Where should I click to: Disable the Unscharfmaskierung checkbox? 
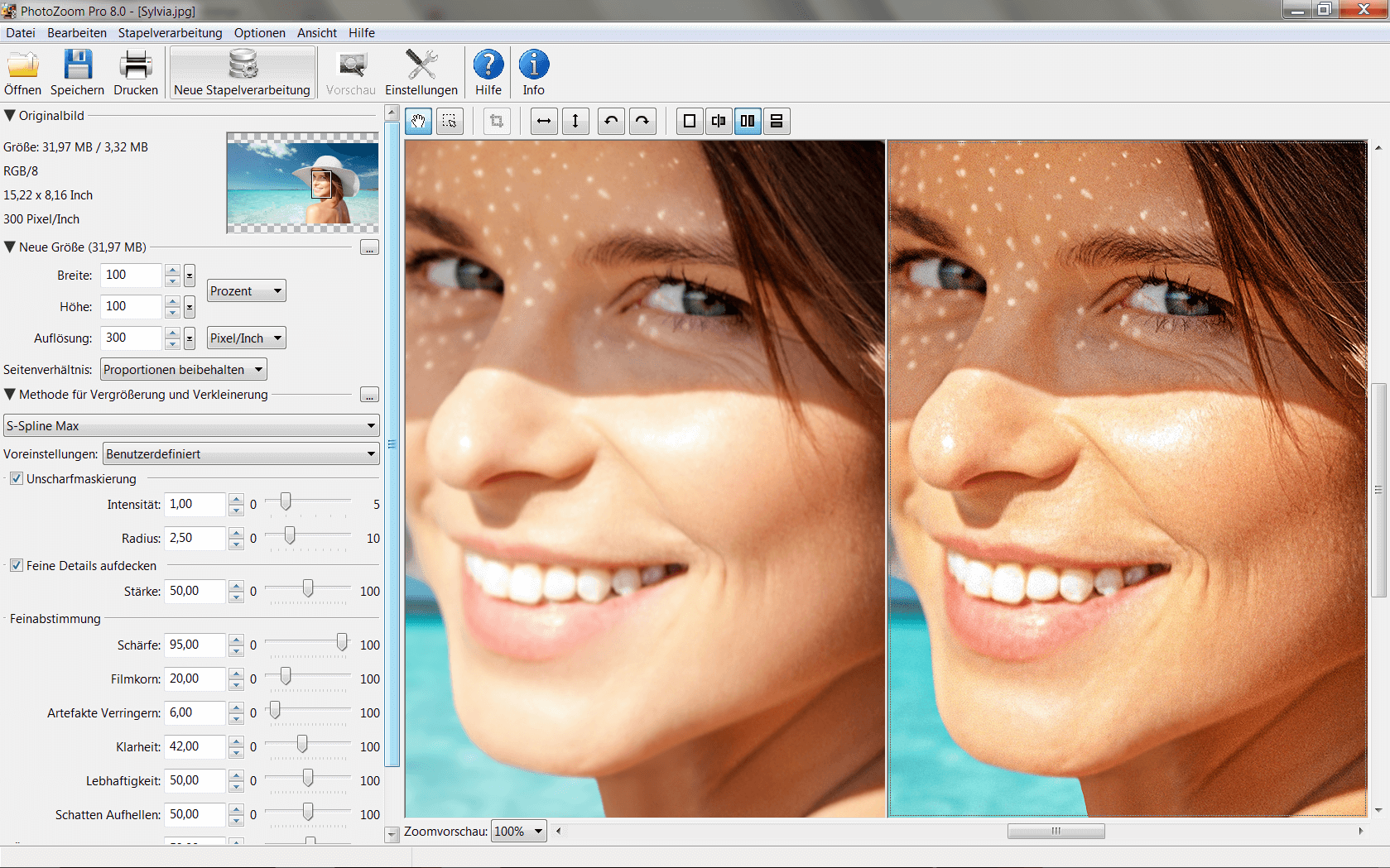coord(17,478)
